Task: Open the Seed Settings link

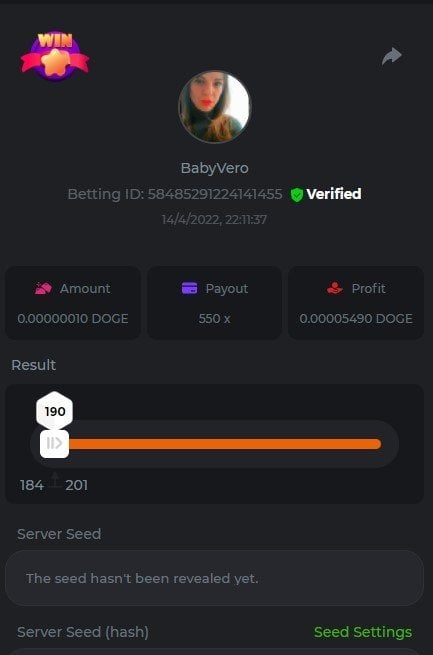Action: click(x=363, y=632)
